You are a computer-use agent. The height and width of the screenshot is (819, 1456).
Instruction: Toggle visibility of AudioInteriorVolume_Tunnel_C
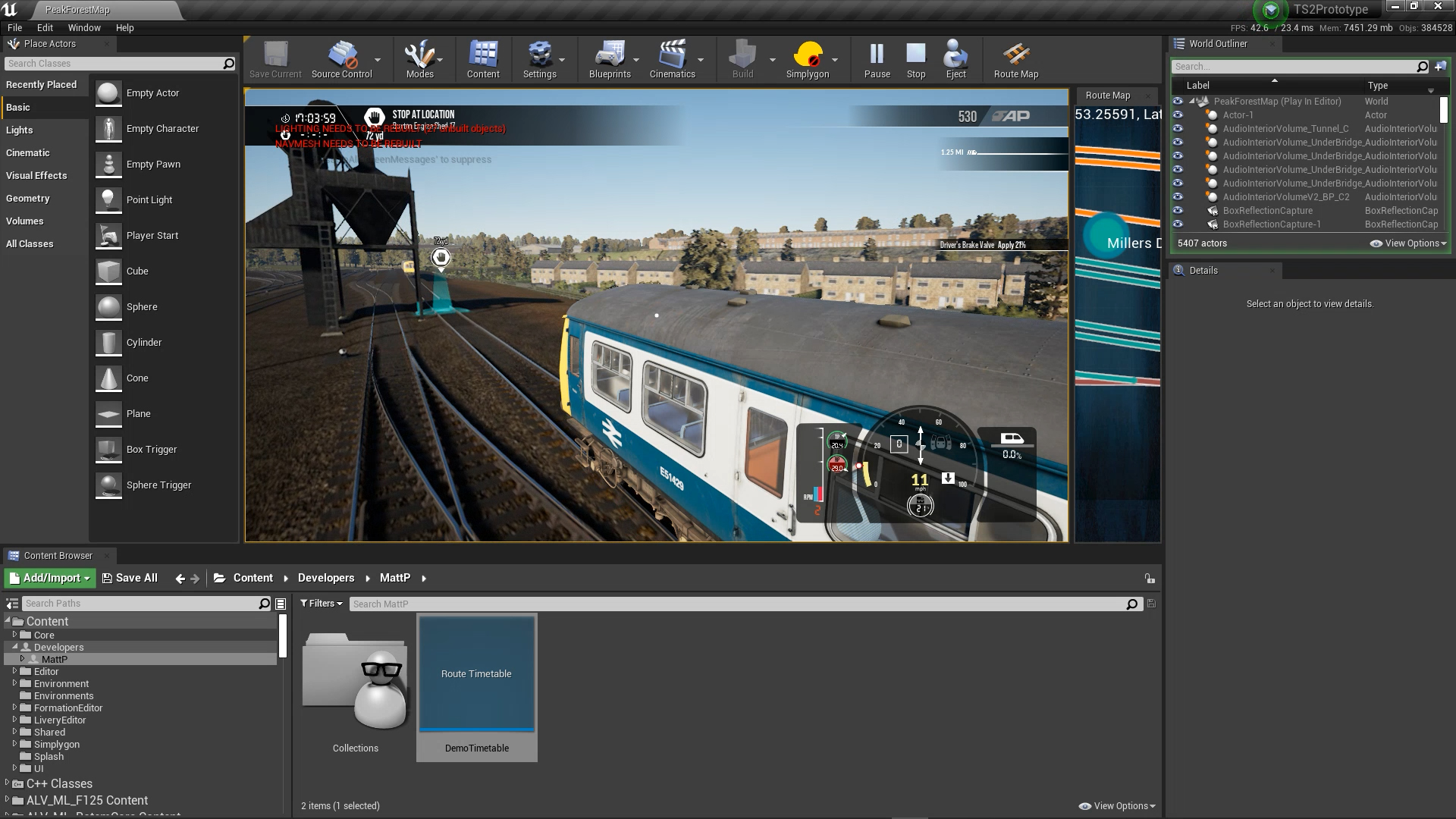pos(1178,128)
